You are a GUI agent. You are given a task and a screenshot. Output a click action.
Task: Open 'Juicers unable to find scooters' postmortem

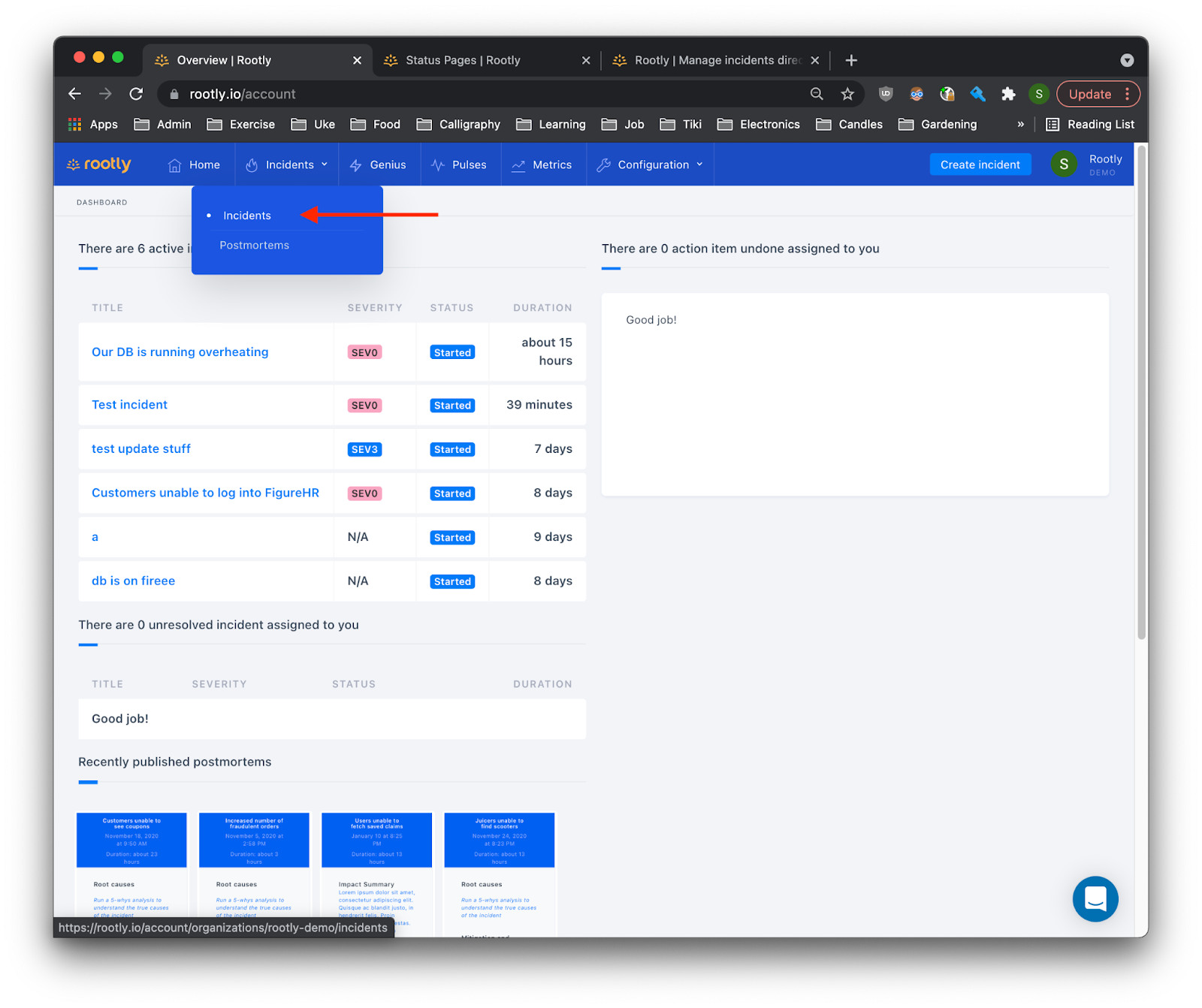(x=499, y=874)
